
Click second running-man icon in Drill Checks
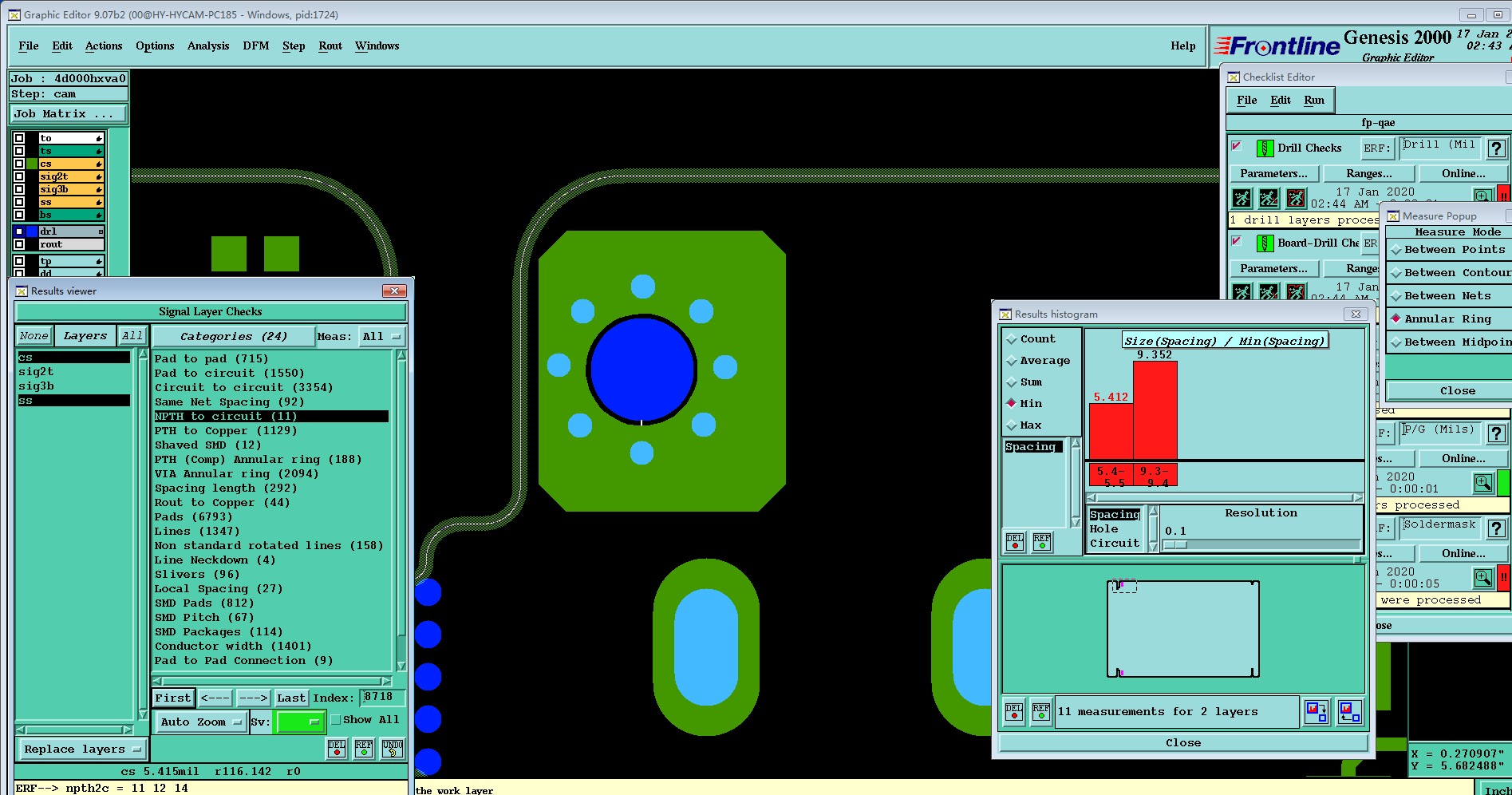pos(1269,198)
